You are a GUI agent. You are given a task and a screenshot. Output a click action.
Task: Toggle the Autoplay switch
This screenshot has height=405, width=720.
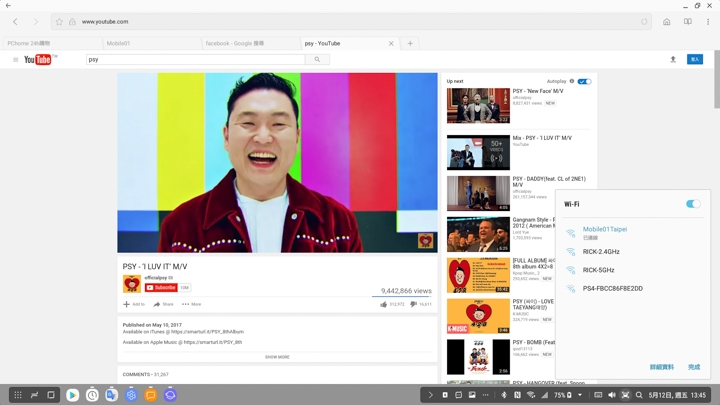tap(585, 81)
